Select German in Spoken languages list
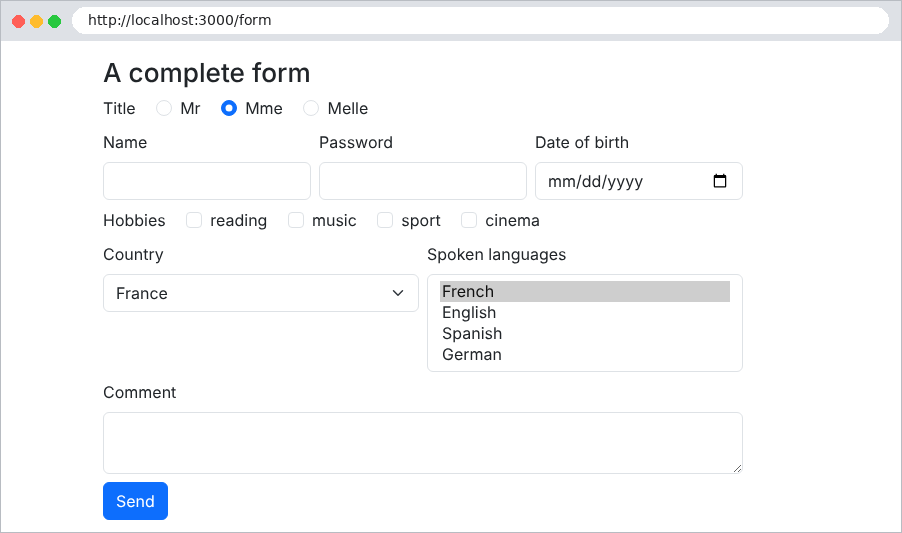The height and width of the screenshot is (533, 902). (584, 355)
